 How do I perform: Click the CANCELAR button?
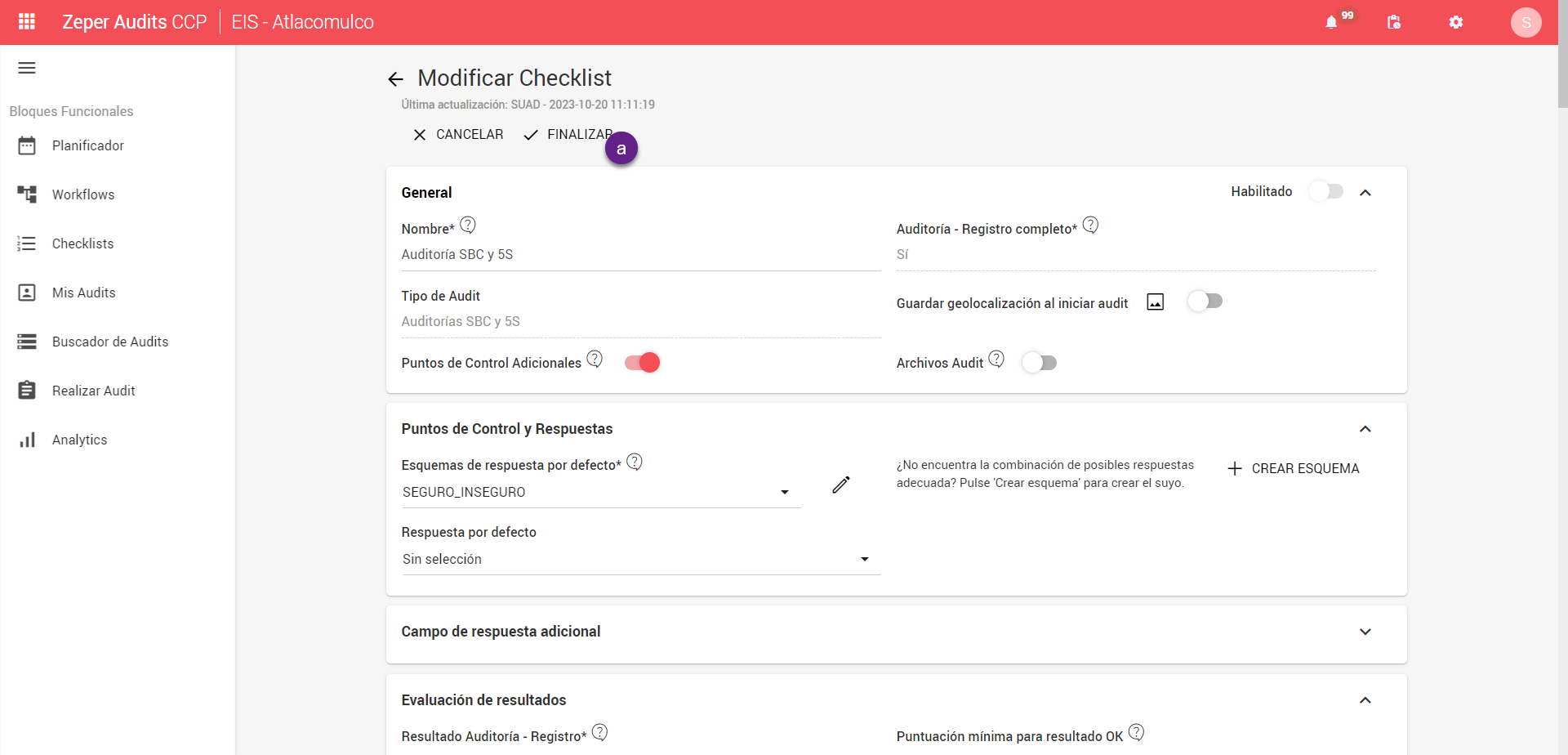[458, 134]
